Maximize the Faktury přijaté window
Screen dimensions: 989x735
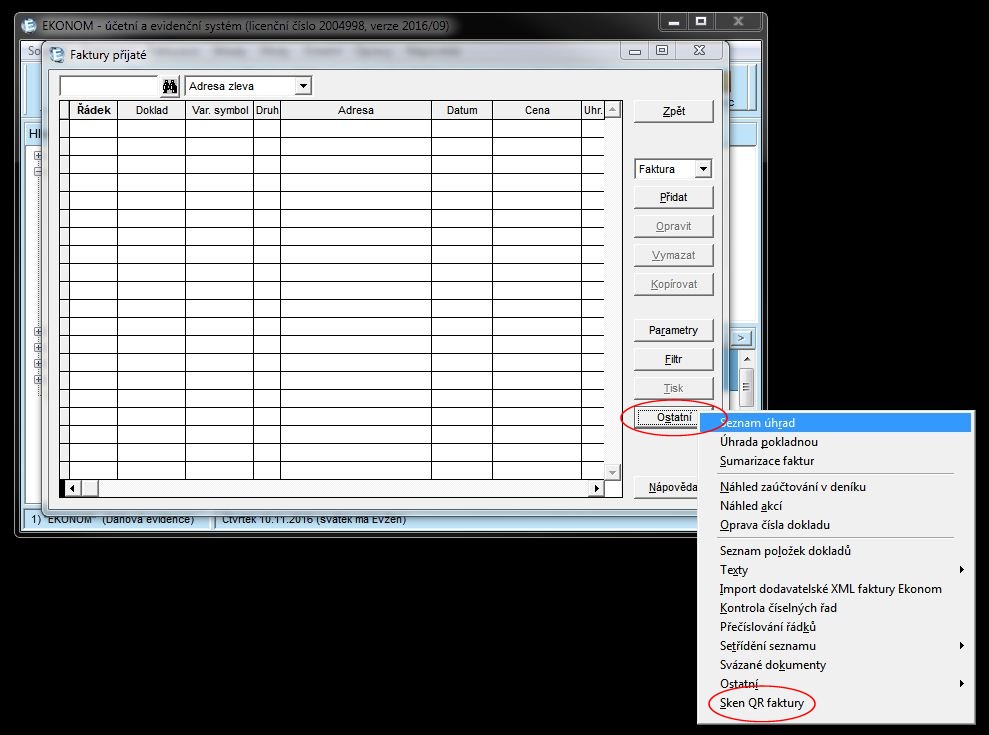(662, 50)
